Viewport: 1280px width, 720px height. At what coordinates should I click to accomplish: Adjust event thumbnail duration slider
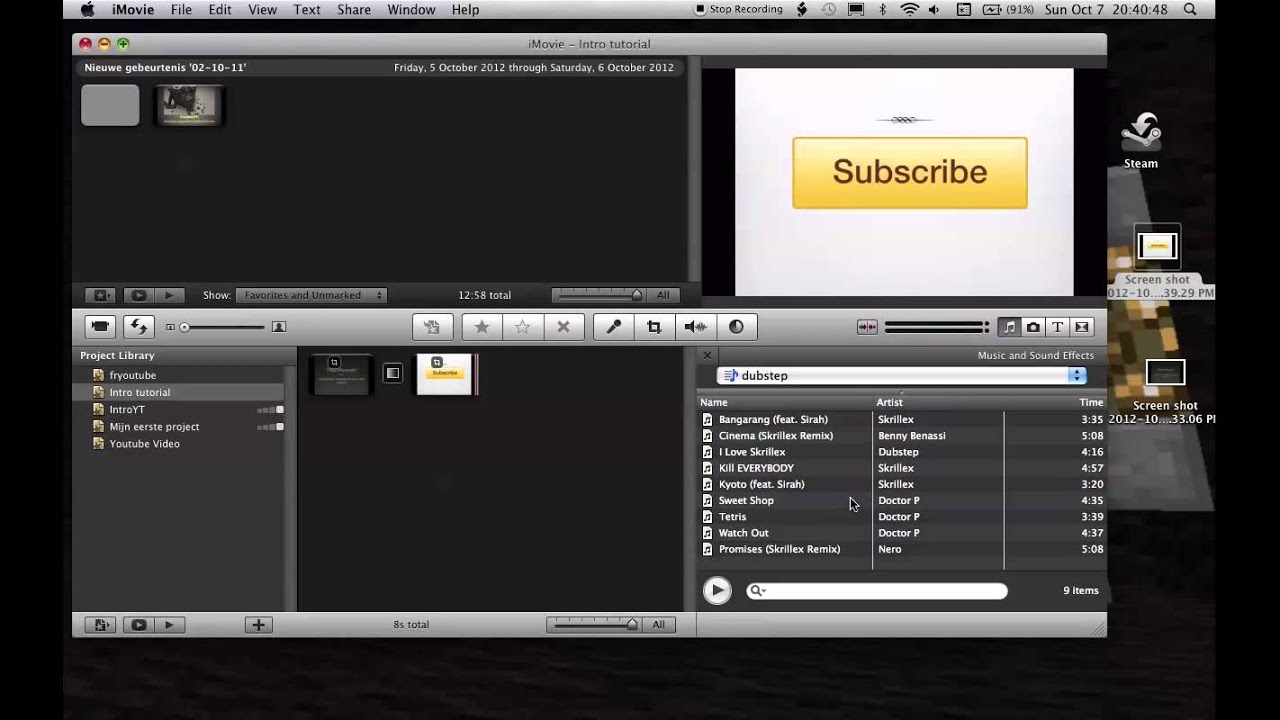pyautogui.click(x=599, y=295)
